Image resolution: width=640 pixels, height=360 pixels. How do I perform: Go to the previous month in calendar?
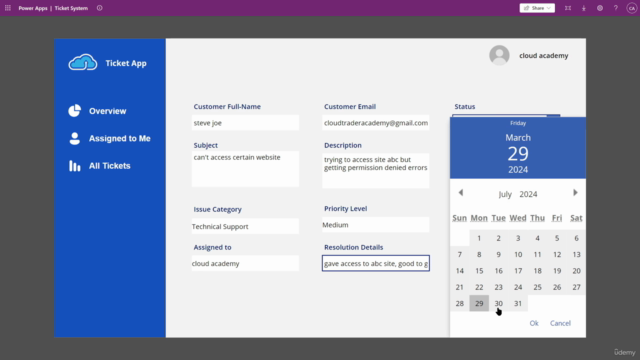point(460,193)
